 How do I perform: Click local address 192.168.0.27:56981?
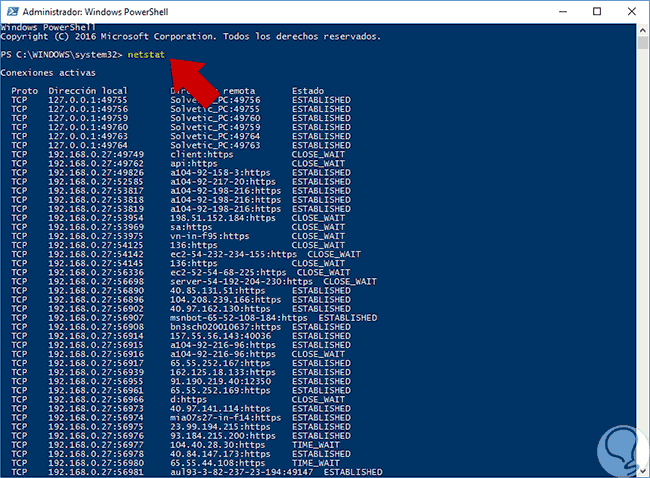96,473
